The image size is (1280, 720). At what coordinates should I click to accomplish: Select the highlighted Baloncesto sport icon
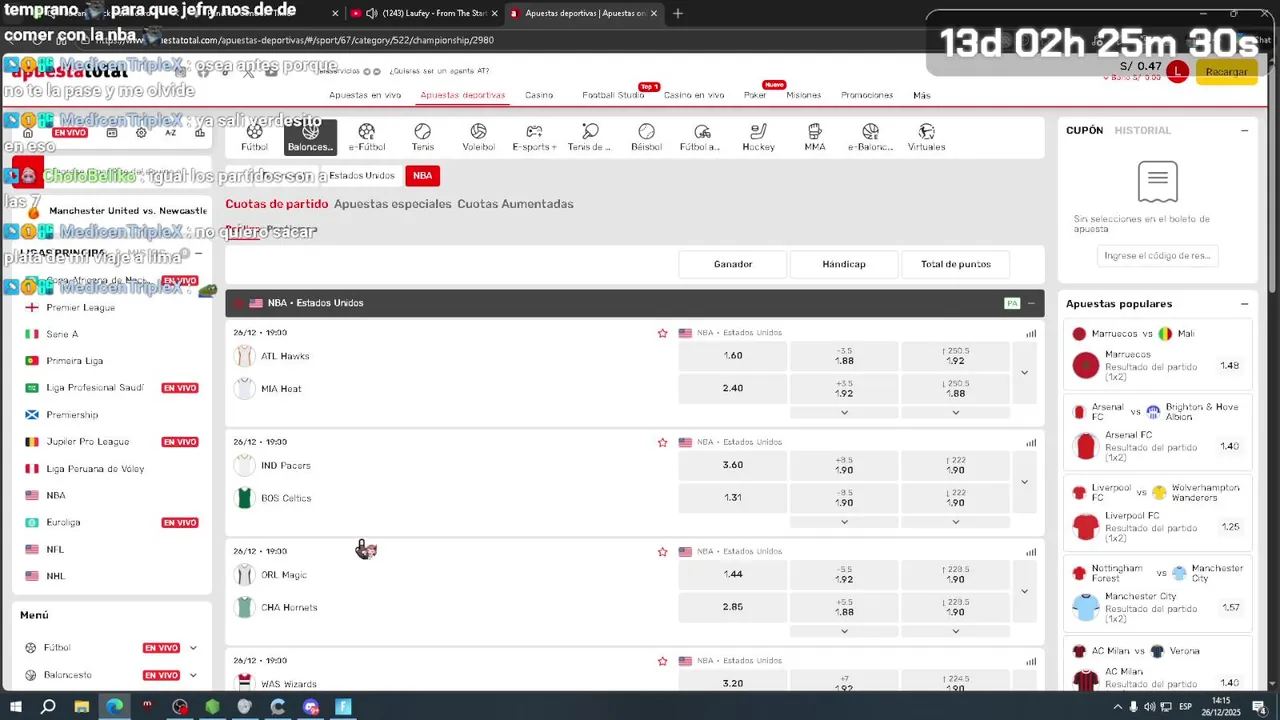pyautogui.click(x=310, y=137)
